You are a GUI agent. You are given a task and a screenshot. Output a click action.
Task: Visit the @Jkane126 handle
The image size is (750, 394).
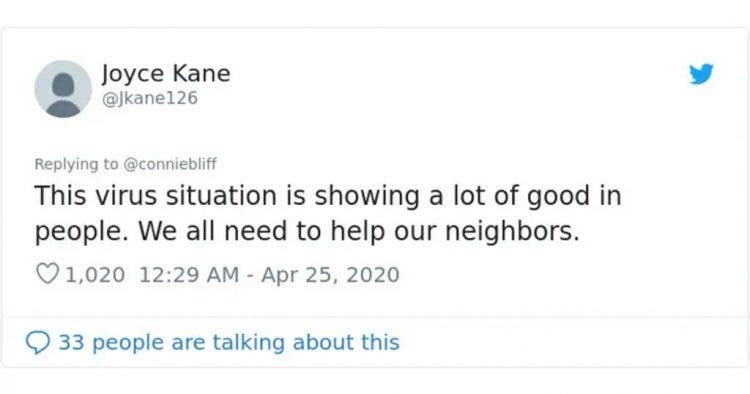(150, 98)
